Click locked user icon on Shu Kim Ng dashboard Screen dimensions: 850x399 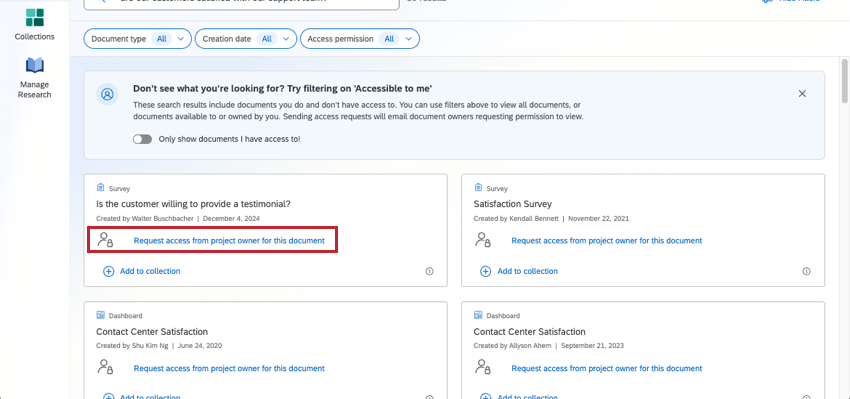coord(105,367)
